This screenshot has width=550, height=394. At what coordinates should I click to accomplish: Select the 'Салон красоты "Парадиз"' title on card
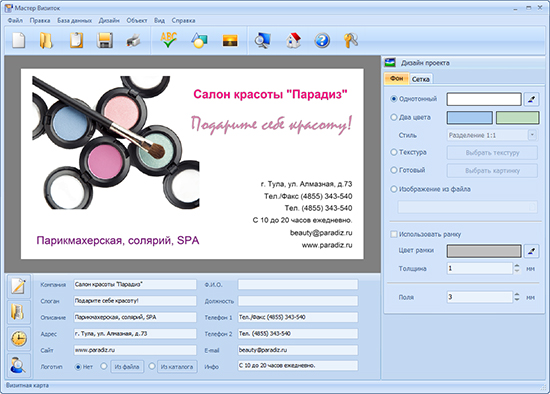(270, 94)
